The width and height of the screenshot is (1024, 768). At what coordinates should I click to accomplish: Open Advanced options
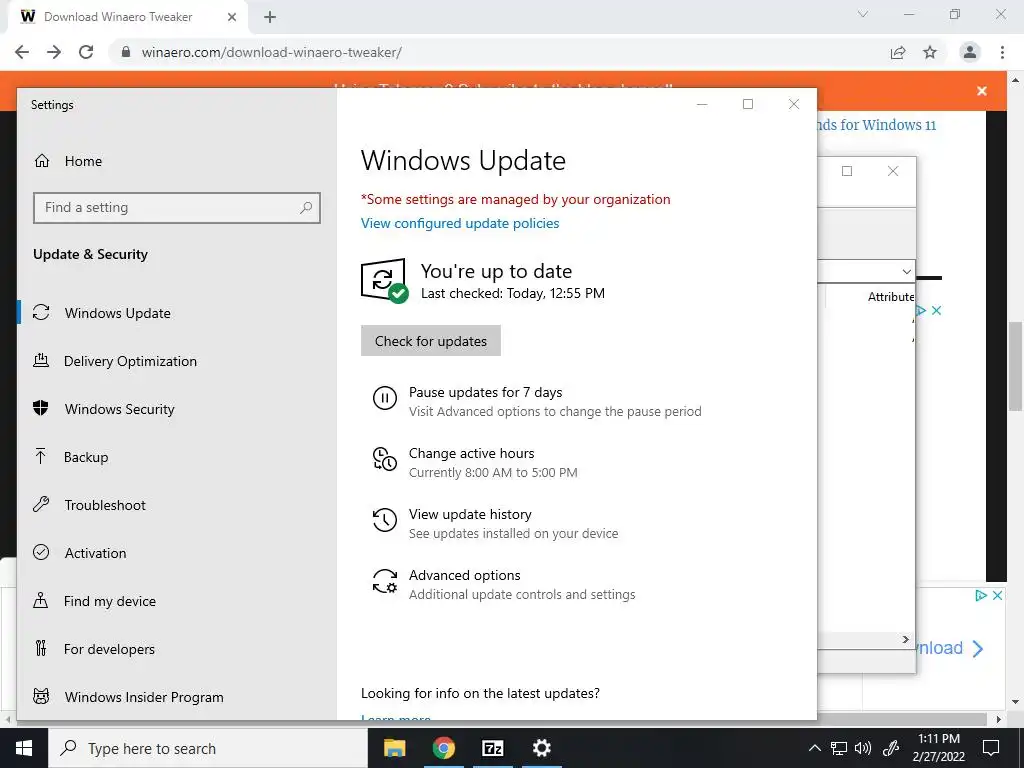pyautogui.click(x=464, y=575)
